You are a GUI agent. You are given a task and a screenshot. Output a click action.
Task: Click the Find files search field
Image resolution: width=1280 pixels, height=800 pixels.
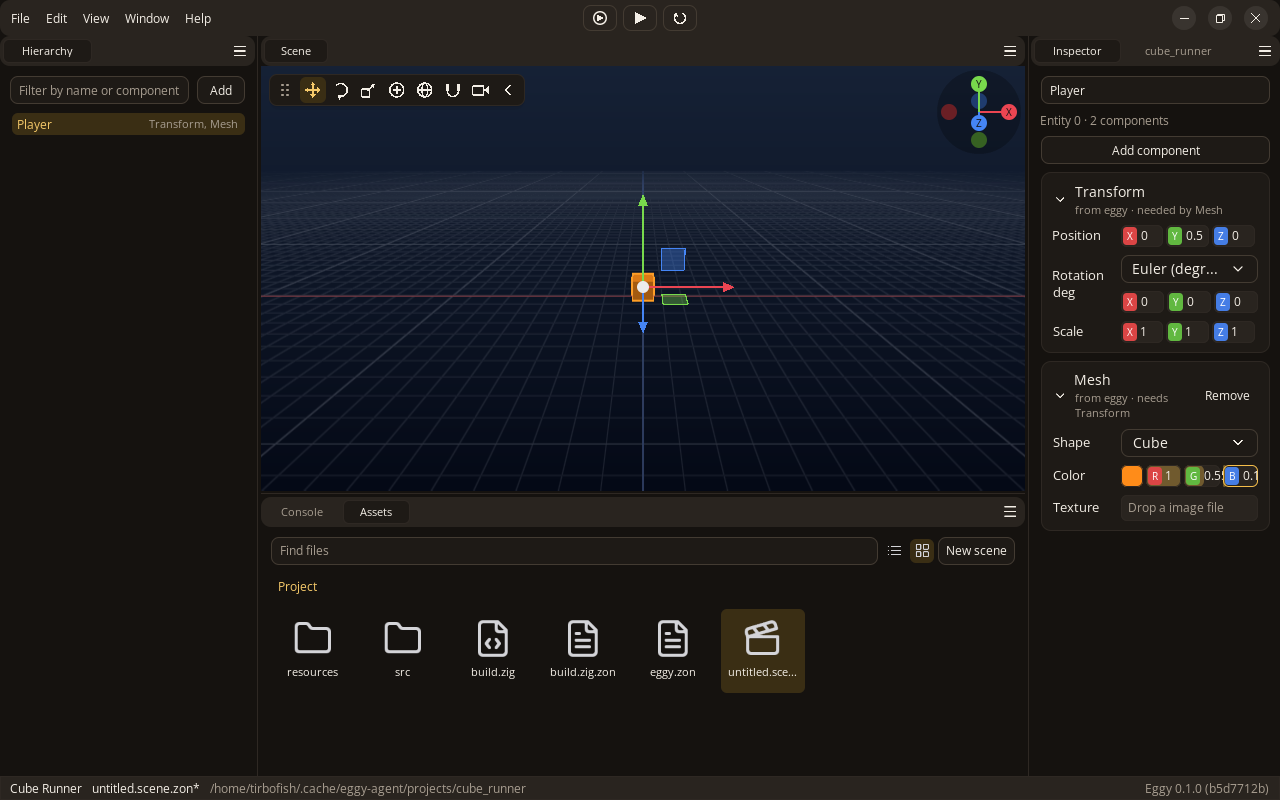click(x=574, y=551)
